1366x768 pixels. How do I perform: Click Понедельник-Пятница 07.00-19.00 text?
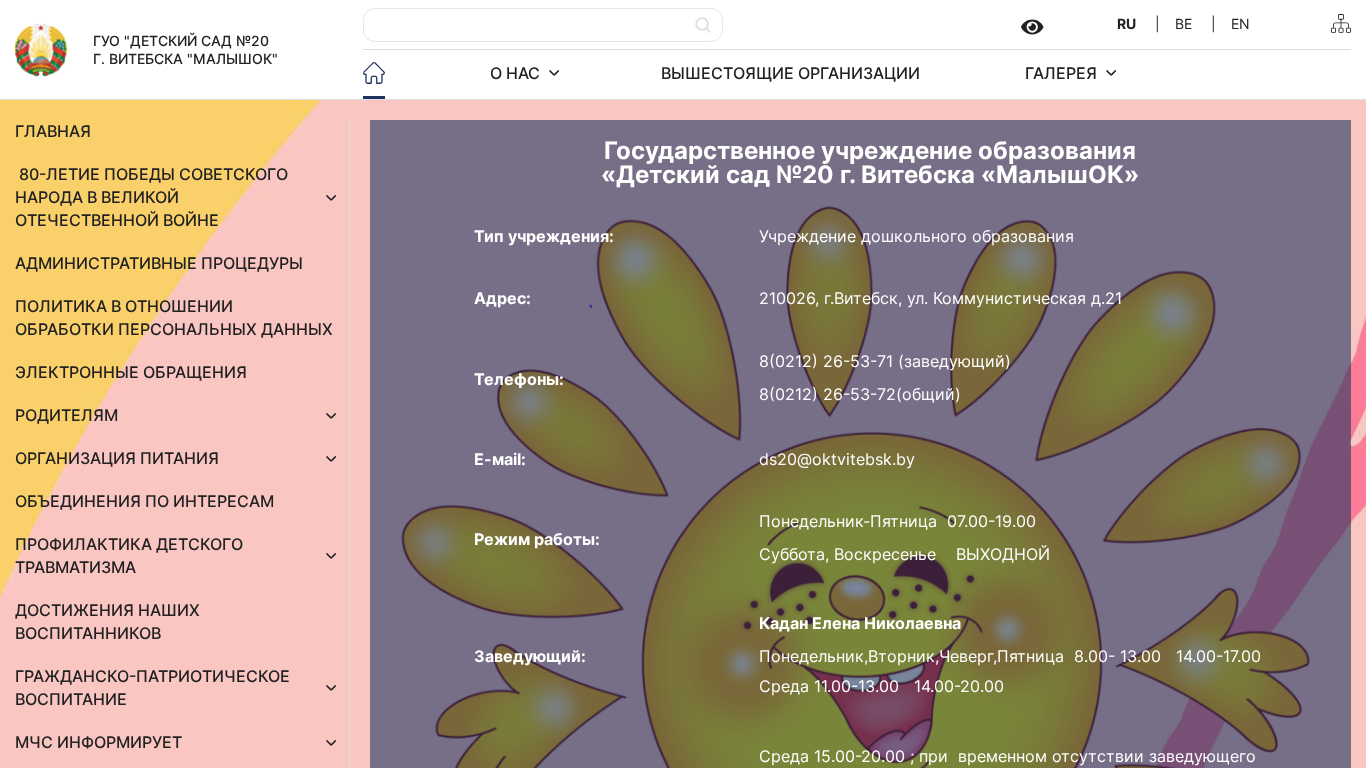pyautogui.click(x=897, y=521)
